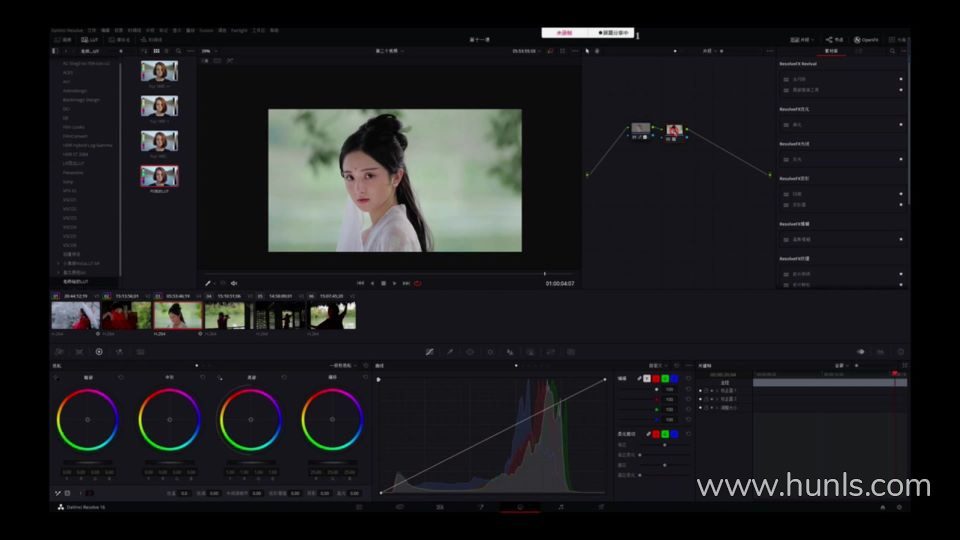Mute the viewer audio
Viewport: 960px width, 540px height.
pos(234,283)
